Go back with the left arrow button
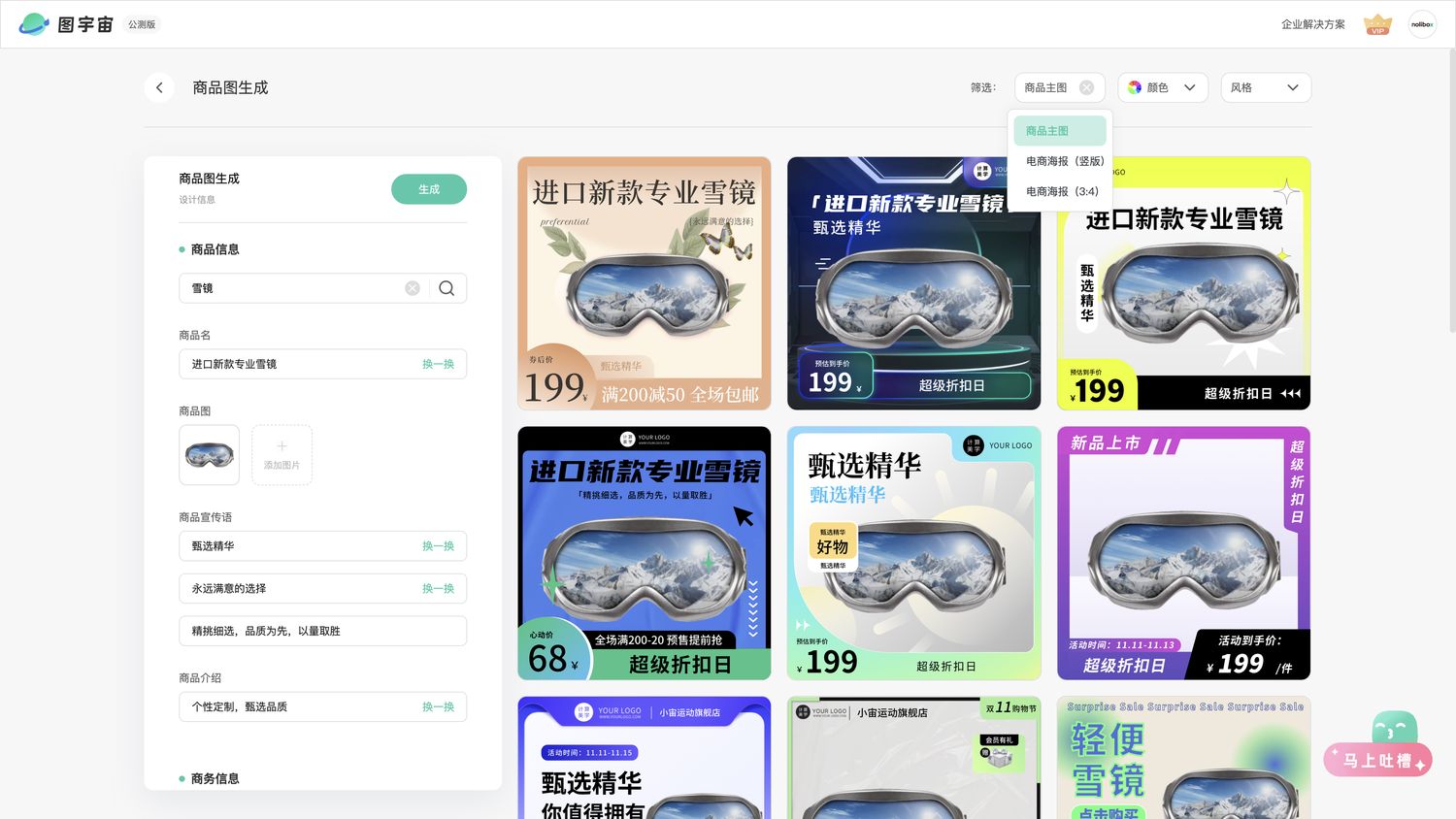The width and height of the screenshot is (1456, 819). pos(159,87)
